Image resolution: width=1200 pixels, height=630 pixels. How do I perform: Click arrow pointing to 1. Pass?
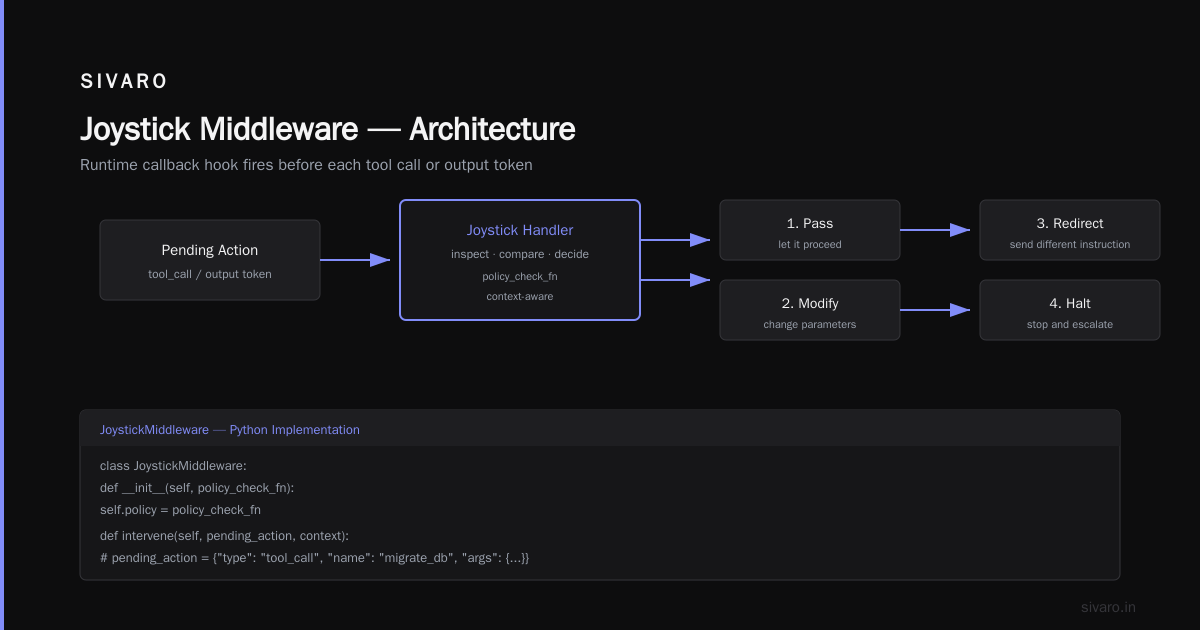675,240
